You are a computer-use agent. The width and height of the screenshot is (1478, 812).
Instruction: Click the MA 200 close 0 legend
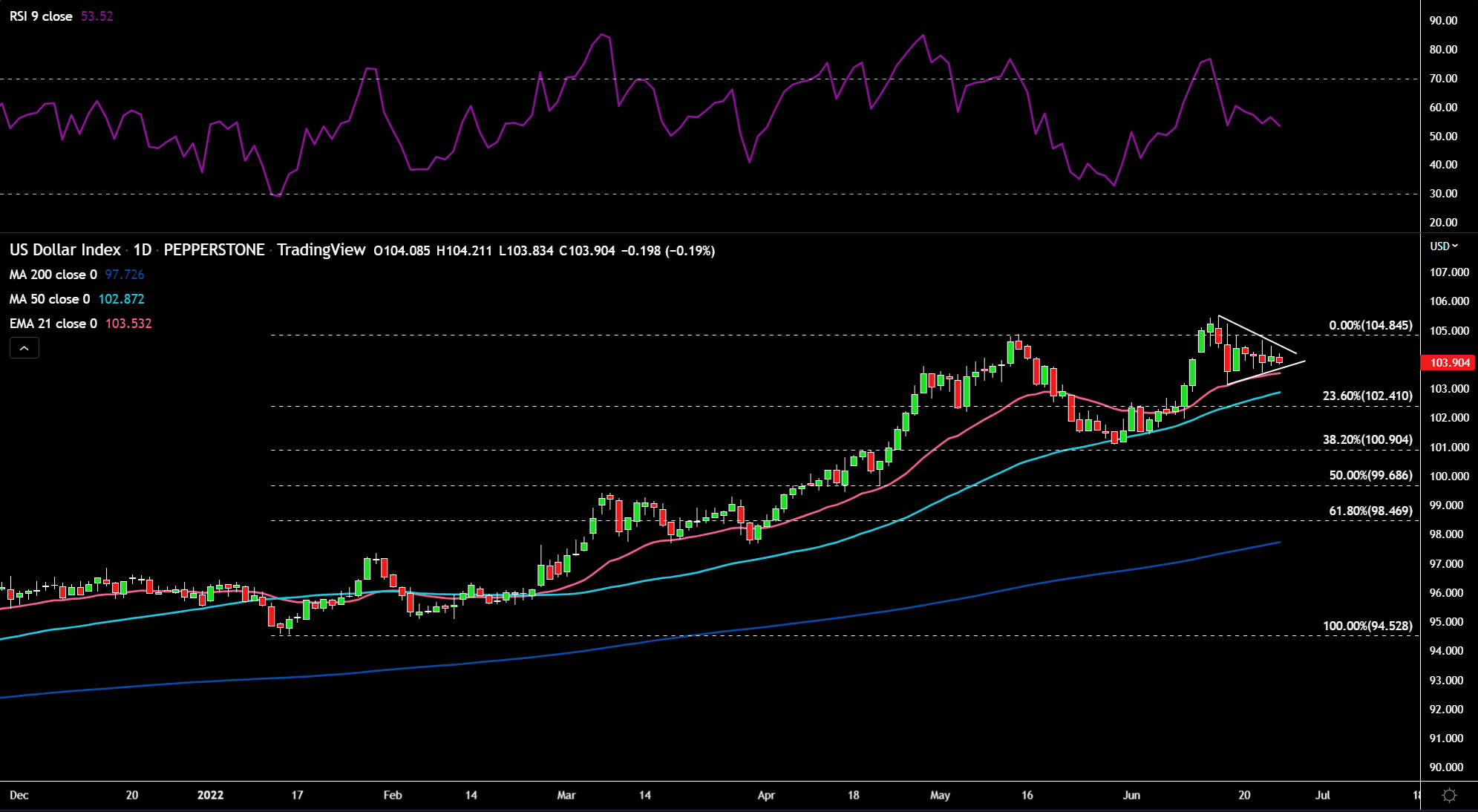click(53, 275)
